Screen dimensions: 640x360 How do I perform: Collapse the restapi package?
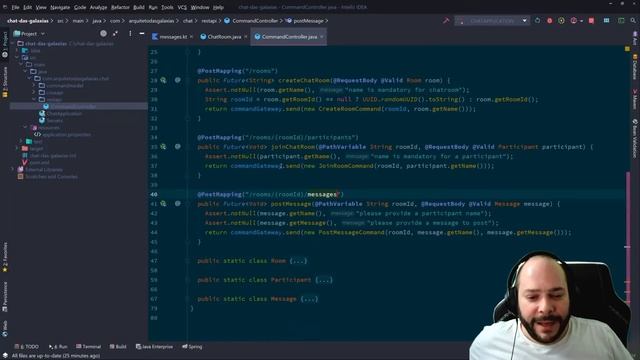click(34, 99)
